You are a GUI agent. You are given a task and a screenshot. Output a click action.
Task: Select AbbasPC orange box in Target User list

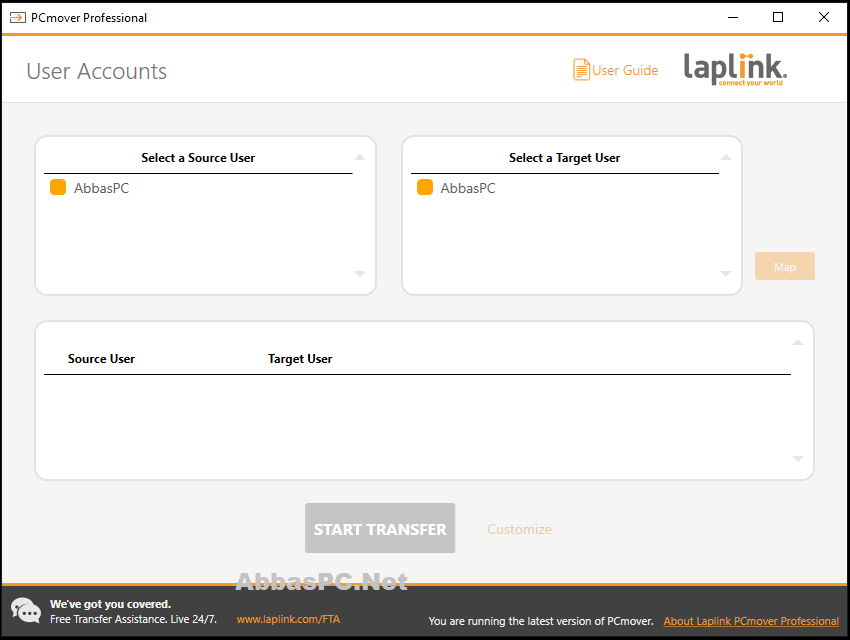pos(425,188)
